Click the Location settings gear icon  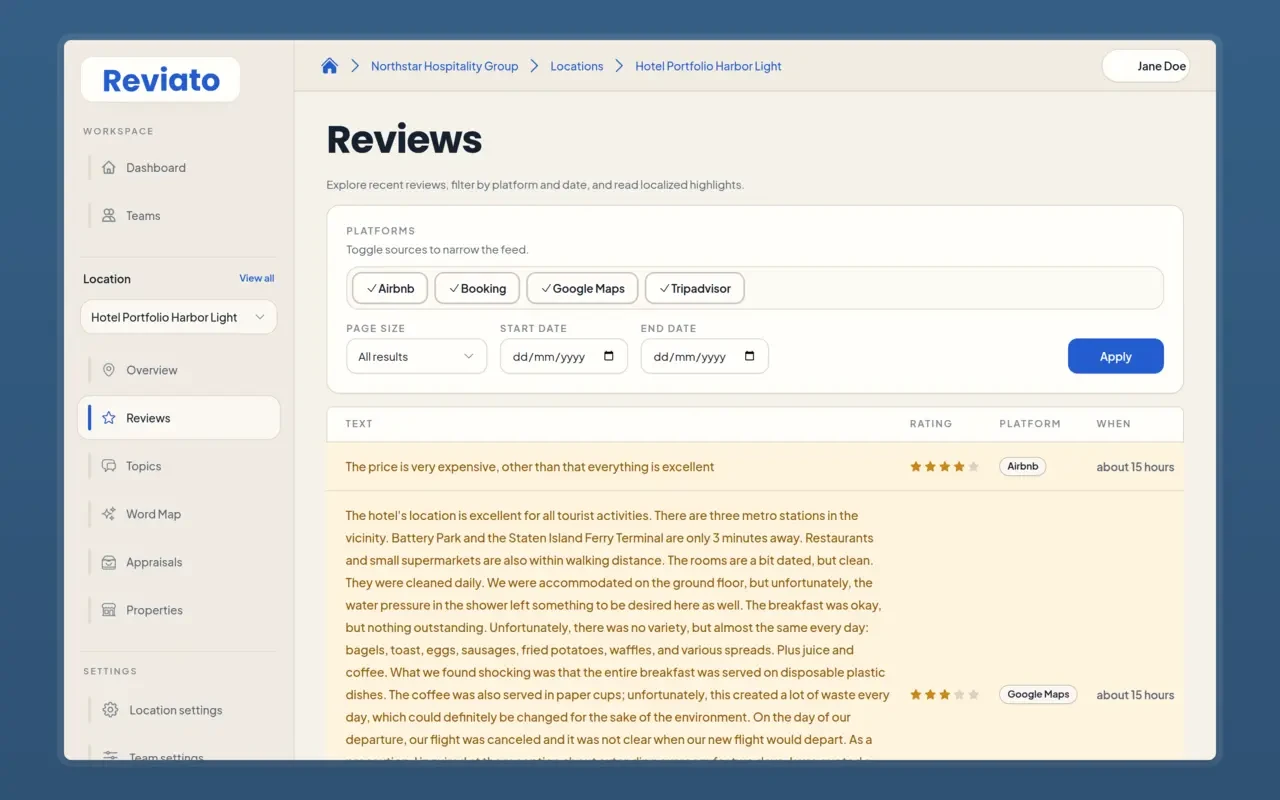[111, 710]
